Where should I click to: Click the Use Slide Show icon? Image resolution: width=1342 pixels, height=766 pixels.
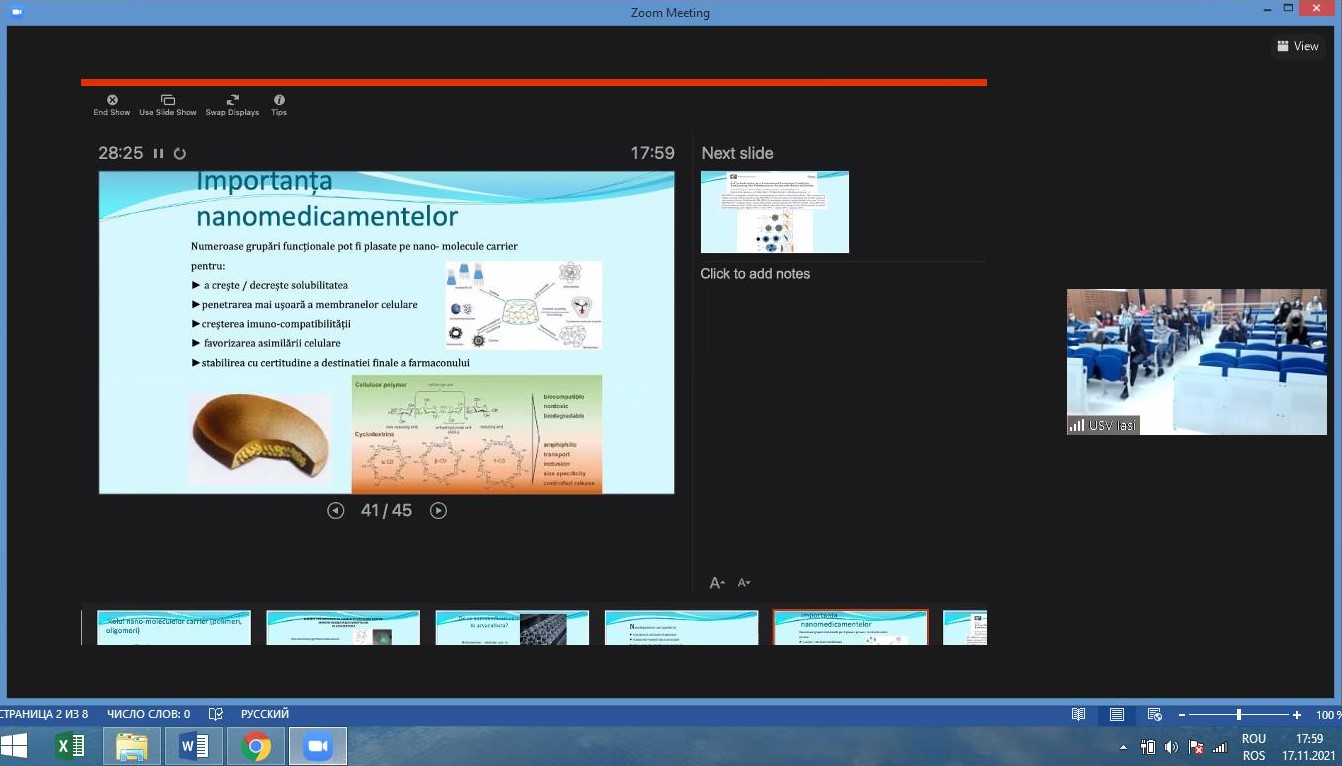[x=168, y=101]
